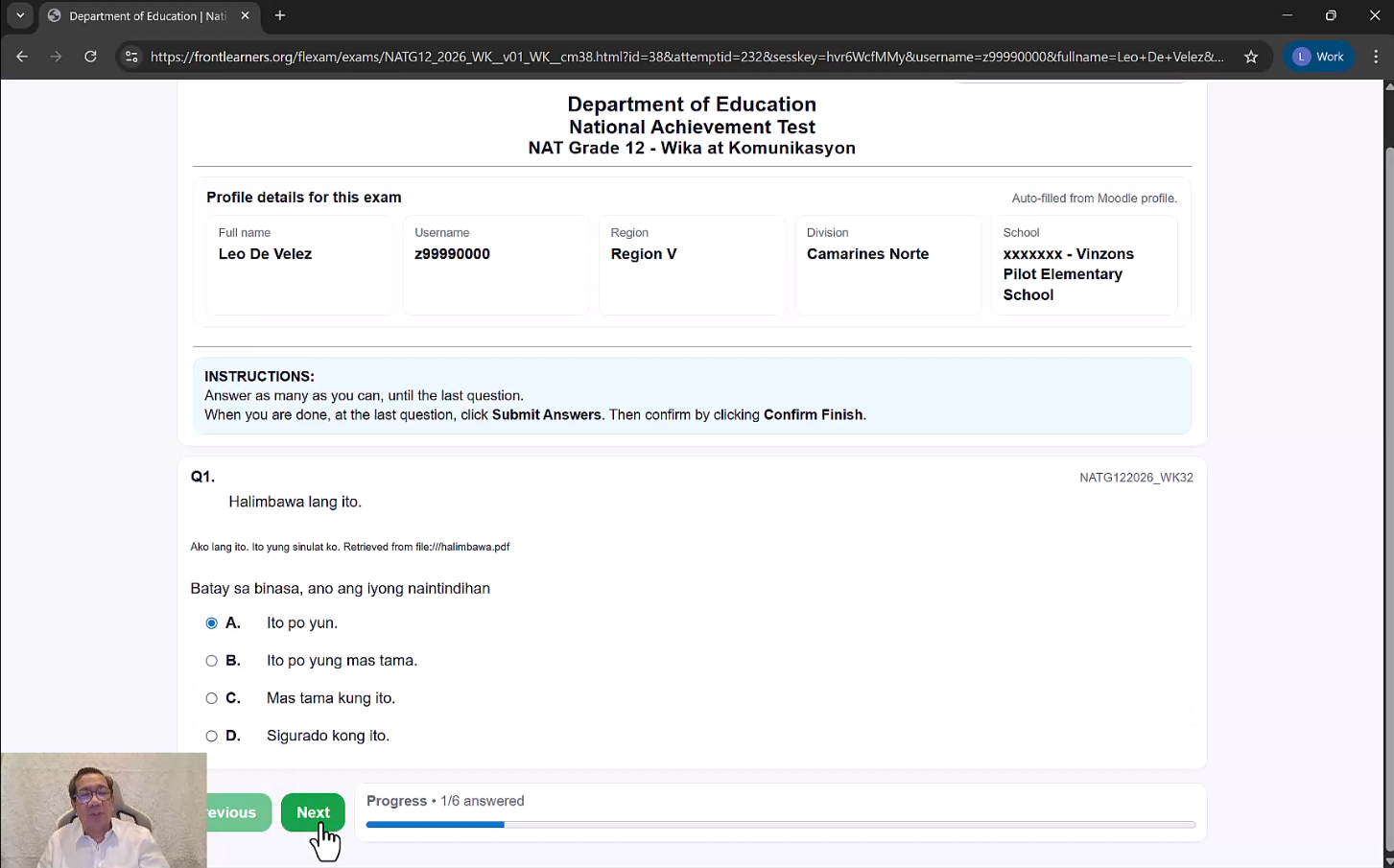Expand the tab search dropdown arrow
Screen dimensions: 1394x868
click(x=20, y=15)
